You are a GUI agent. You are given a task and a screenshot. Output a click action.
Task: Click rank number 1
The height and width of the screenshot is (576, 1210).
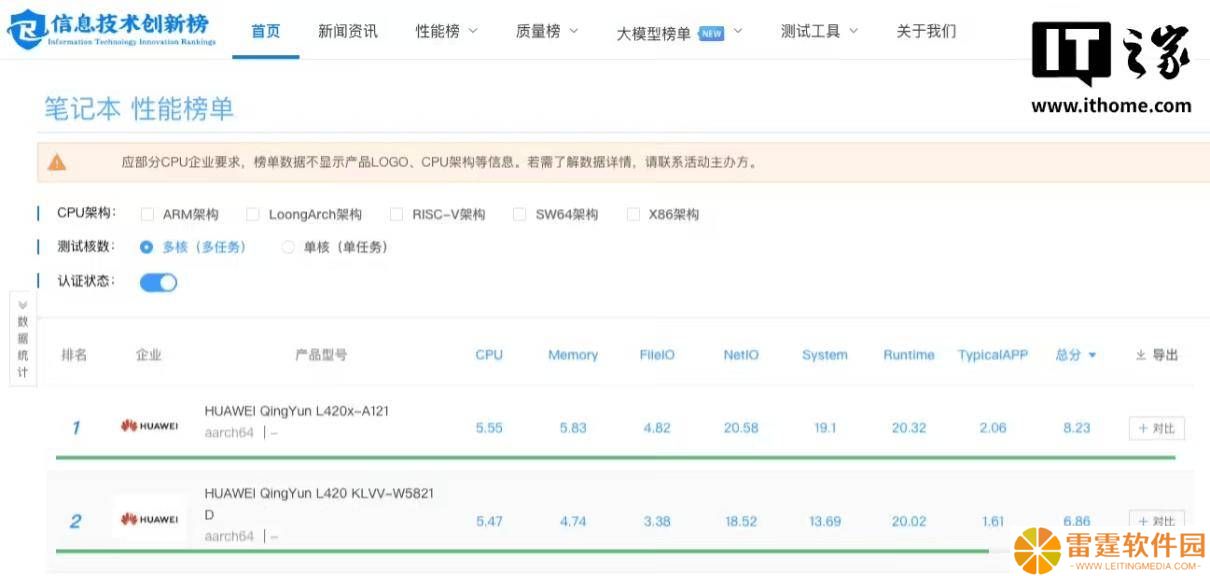75,428
